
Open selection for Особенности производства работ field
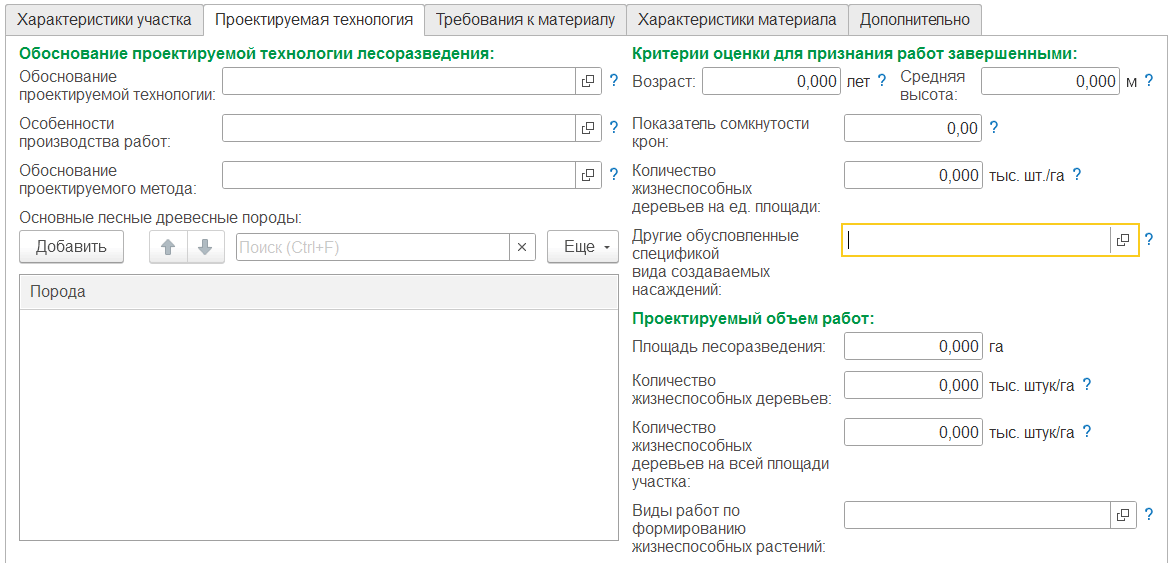point(588,128)
